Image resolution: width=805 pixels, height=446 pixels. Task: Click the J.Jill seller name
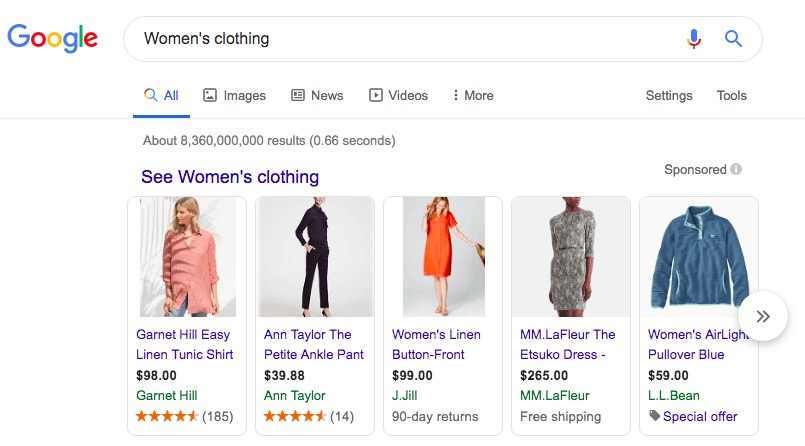405,396
